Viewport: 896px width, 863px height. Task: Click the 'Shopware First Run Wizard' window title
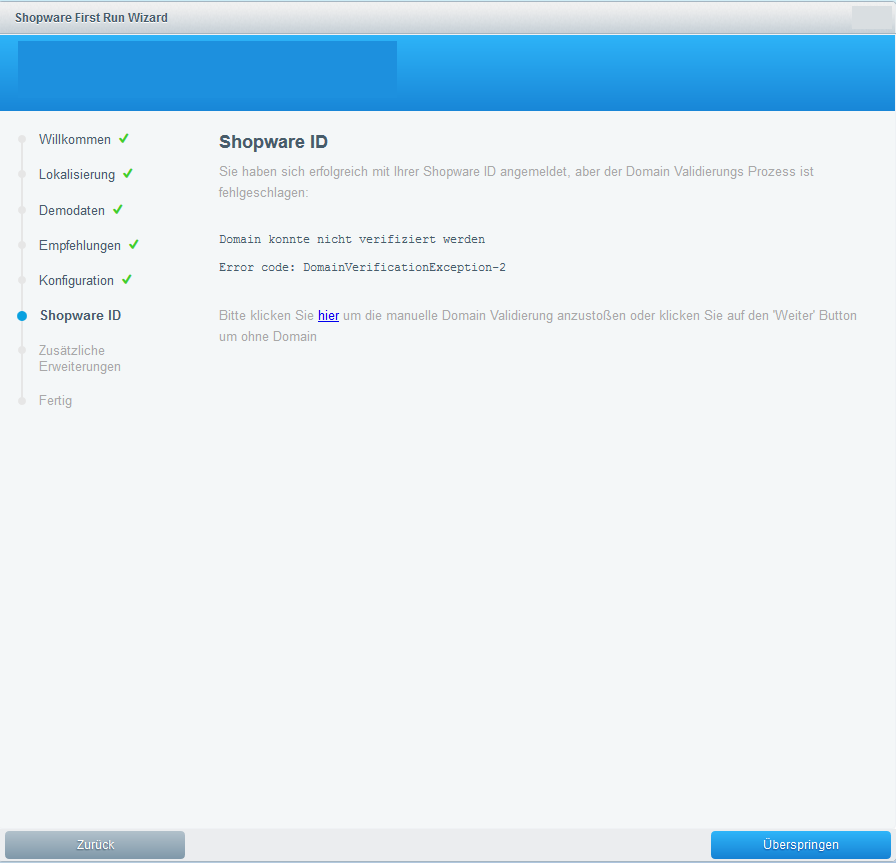[91, 18]
